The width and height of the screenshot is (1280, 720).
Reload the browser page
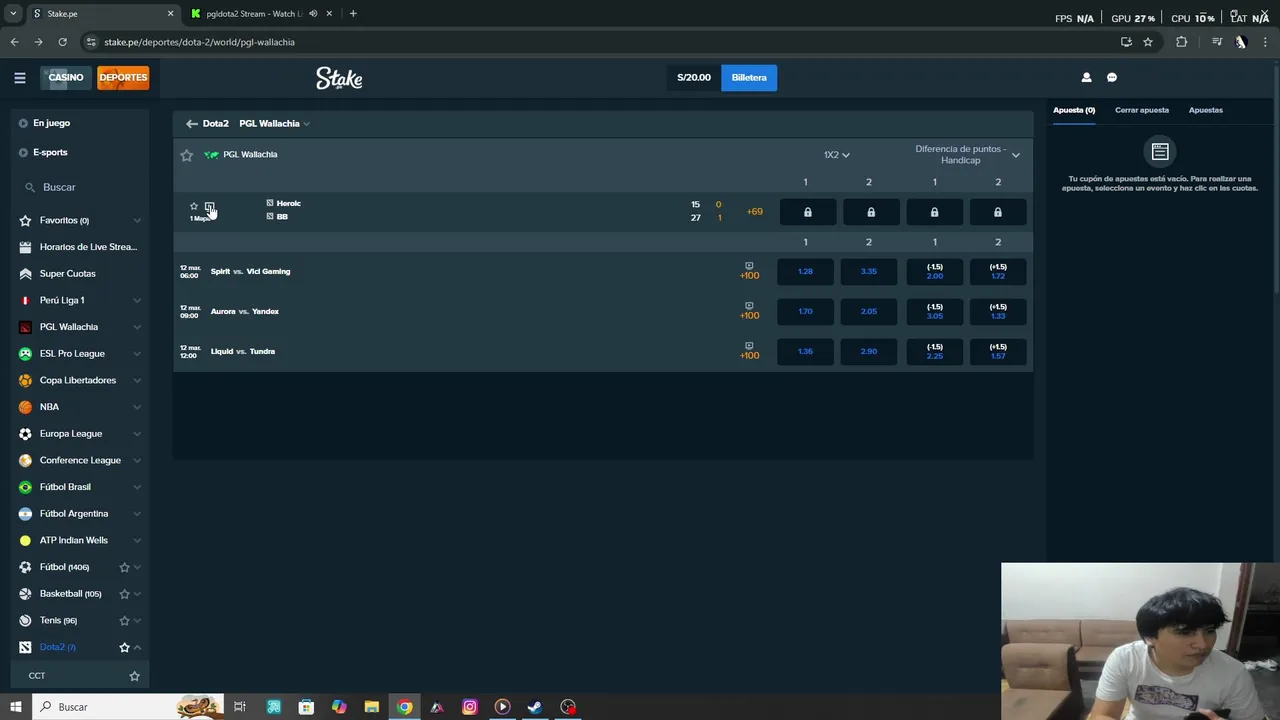(62, 42)
